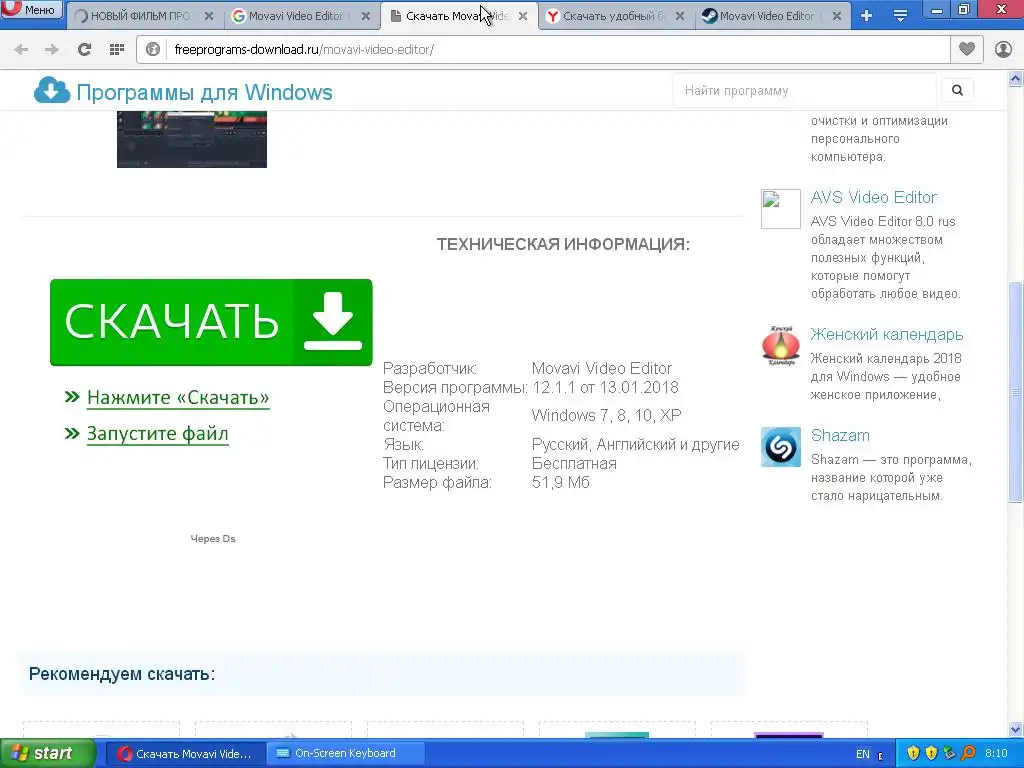Viewport: 1024px width, 768px height.
Task: Click the Windows 7, 8, 10, XP text
Action: point(606,416)
